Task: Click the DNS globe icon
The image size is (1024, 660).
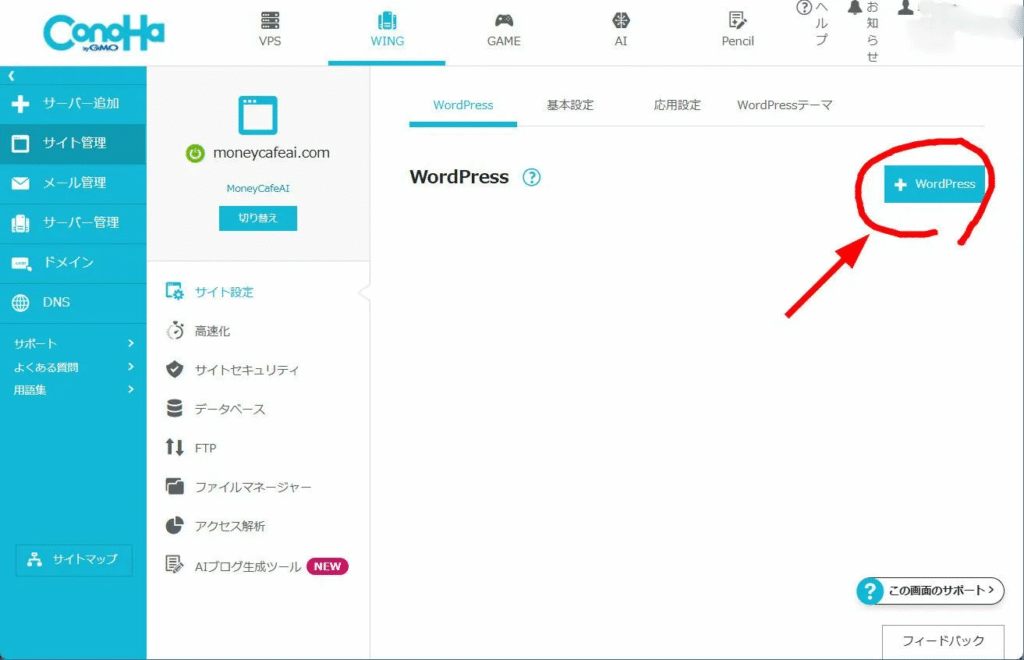Action: (x=20, y=303)
